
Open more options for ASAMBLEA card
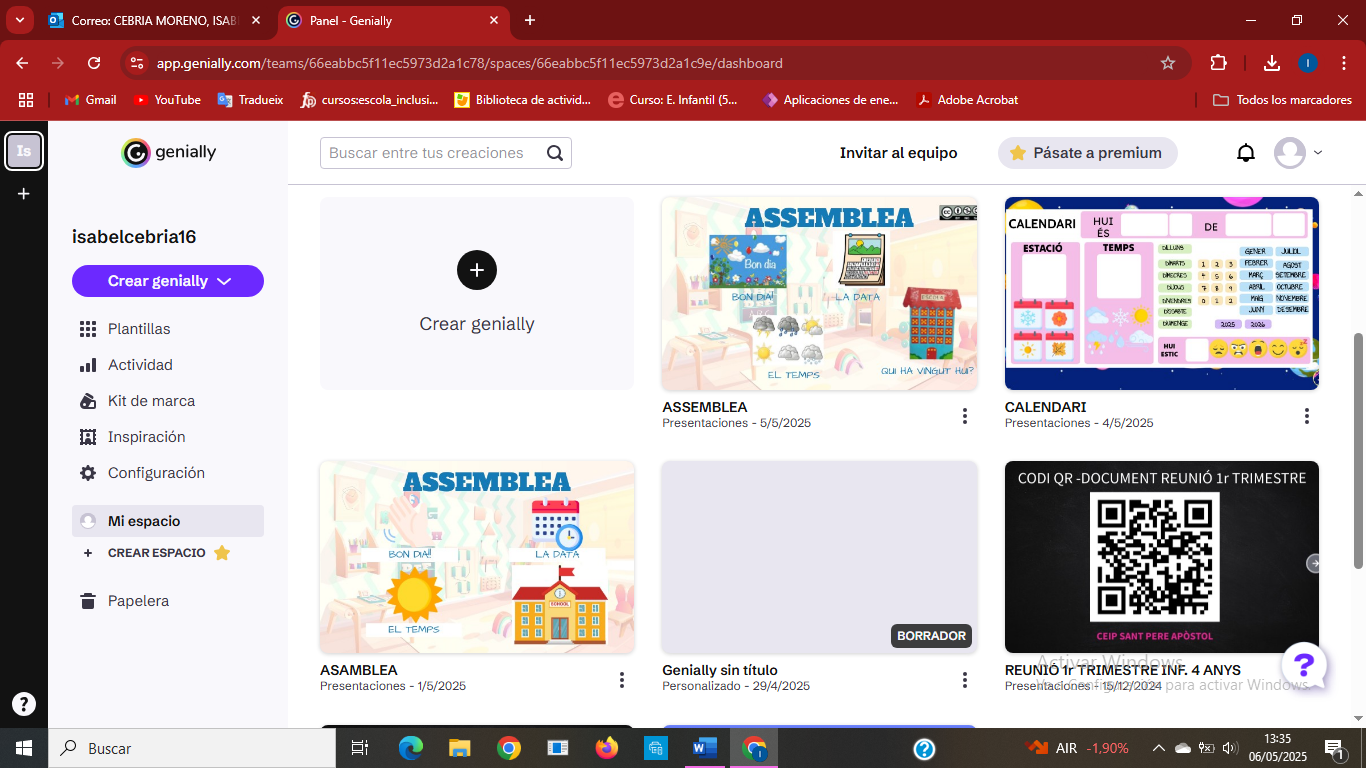click(x=622, y=680)
